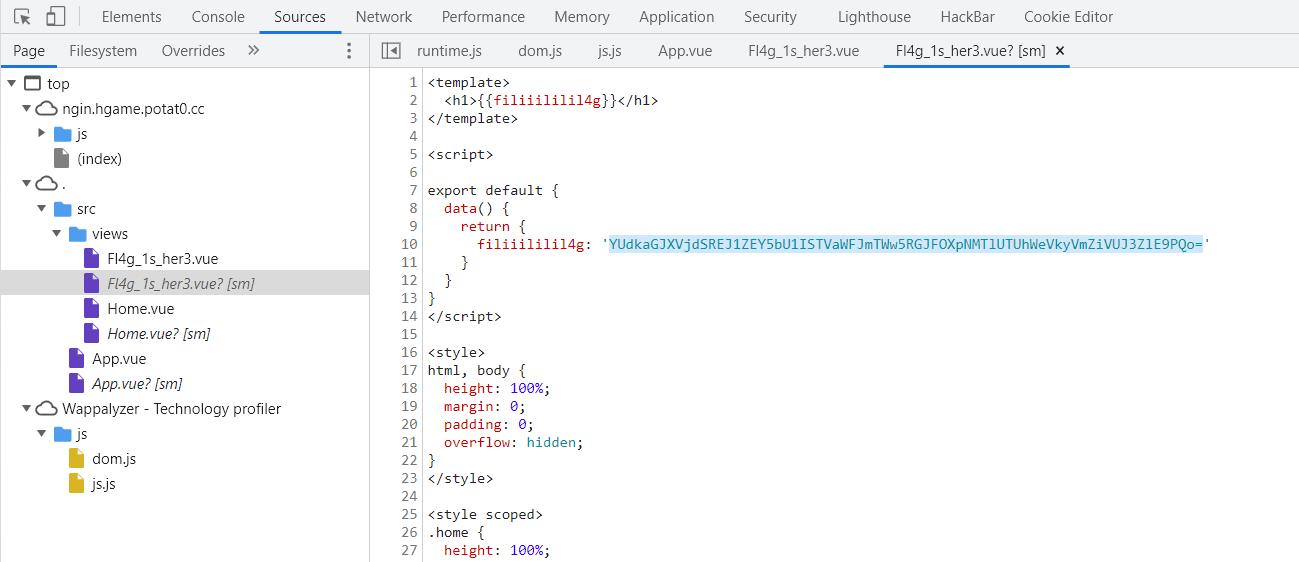Activate the inspect element picker icon
Screen dimensions: 1299x562
click(22, 17)
